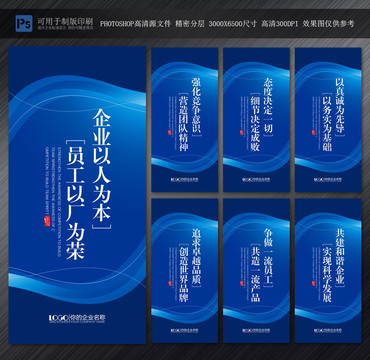Viewport: 370px width, 360px height.
Task: Select the large 企业以人为本 poster
Action: [77, 195]
